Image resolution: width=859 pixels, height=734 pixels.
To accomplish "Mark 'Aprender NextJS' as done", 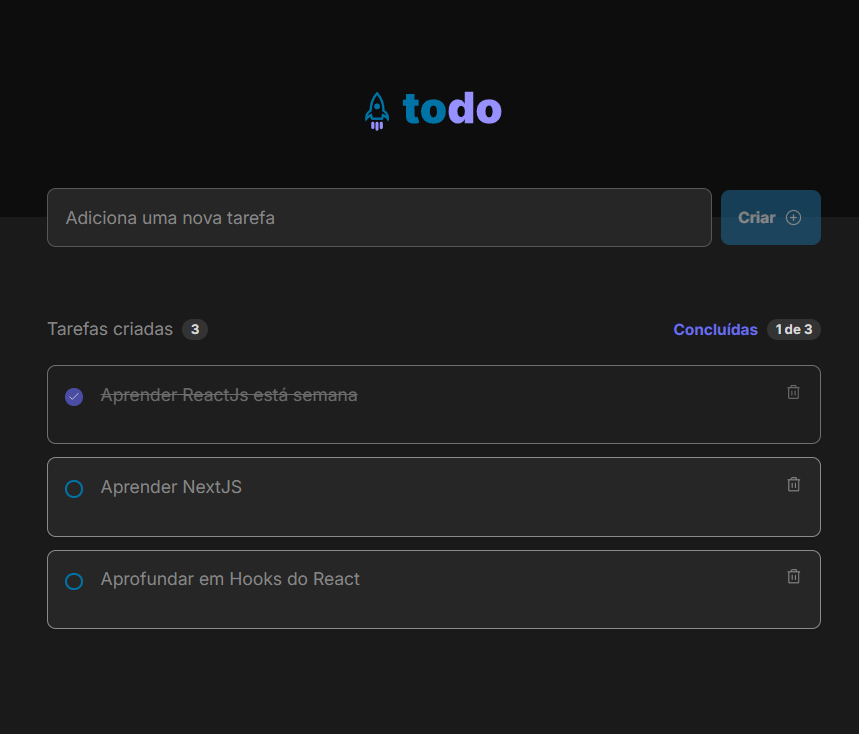I will click(74, 489).
